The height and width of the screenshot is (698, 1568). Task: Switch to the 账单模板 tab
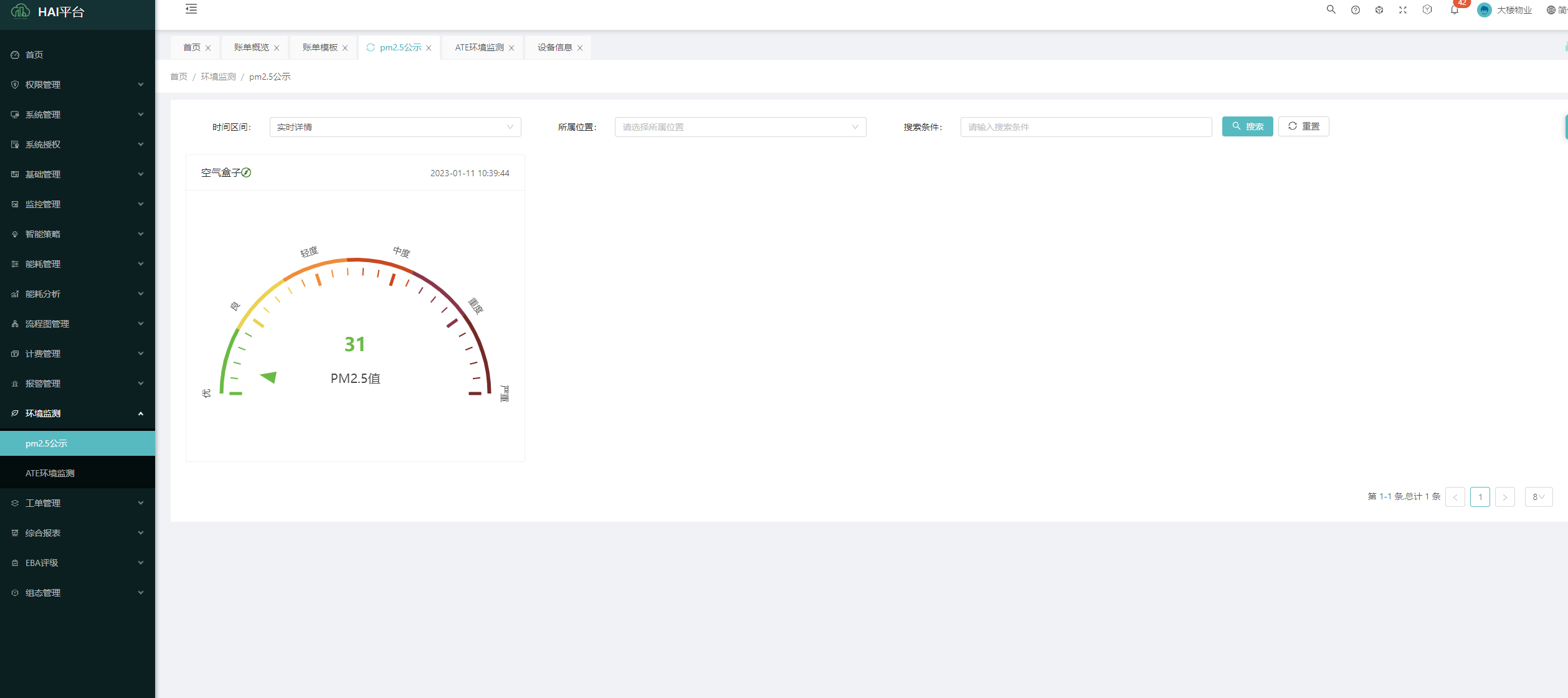320,47
